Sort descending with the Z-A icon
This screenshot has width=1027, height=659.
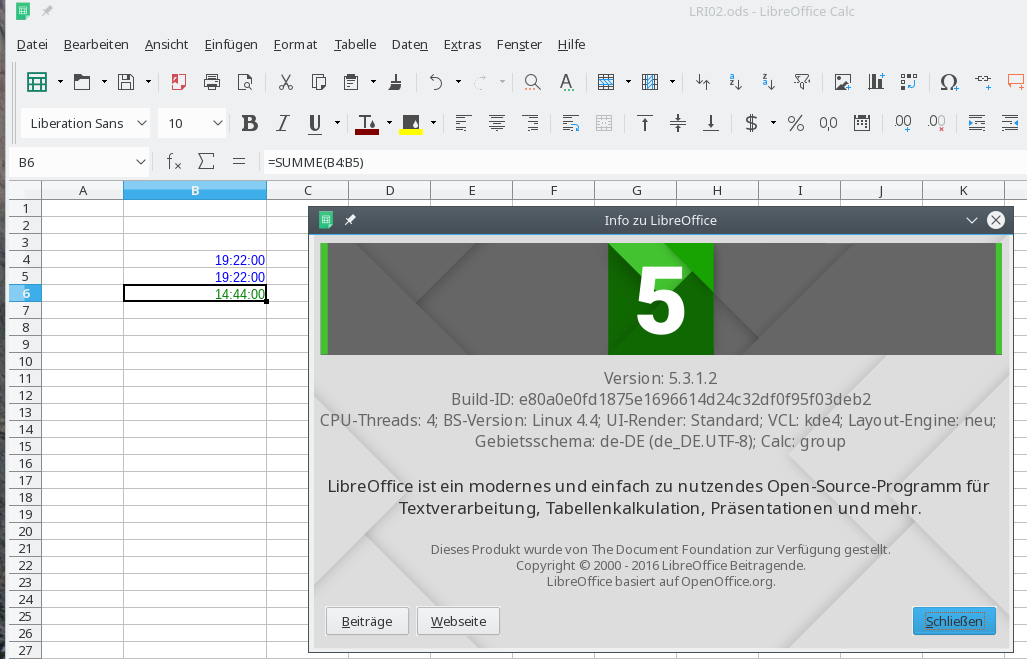click(768, 82)
